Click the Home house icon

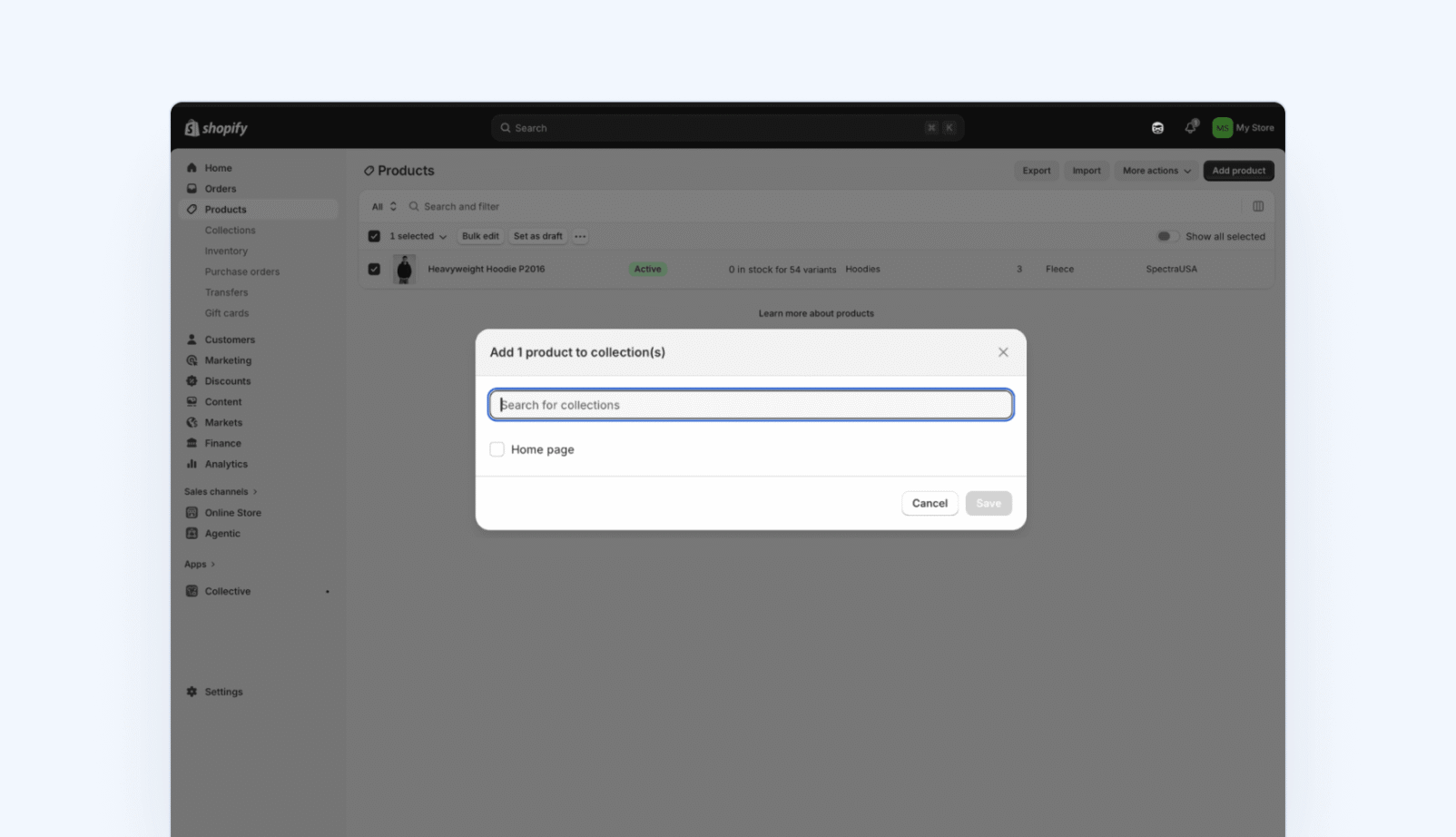(192, 168)
